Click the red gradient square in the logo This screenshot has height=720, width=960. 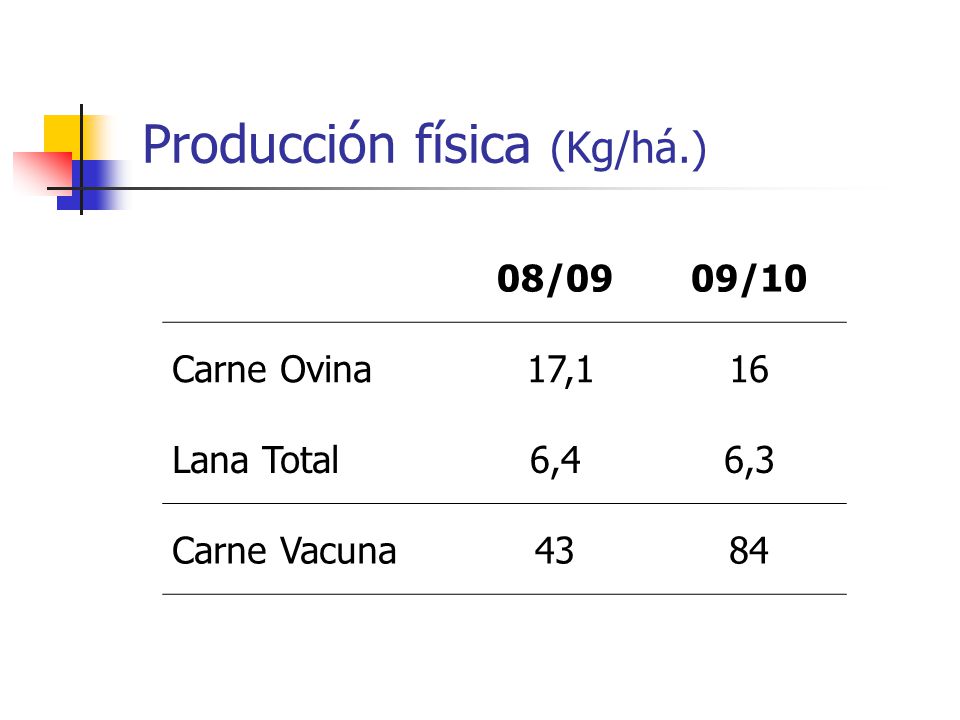[43, 173]
